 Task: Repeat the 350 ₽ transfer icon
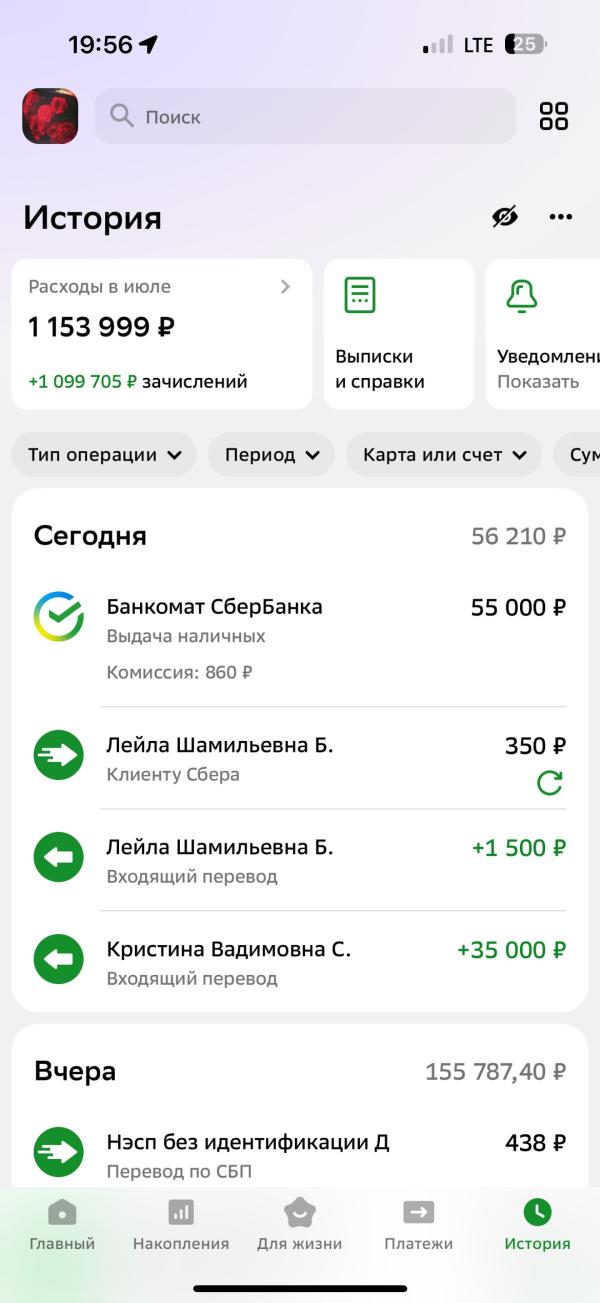pyautogui.click(x=550, y=783)
